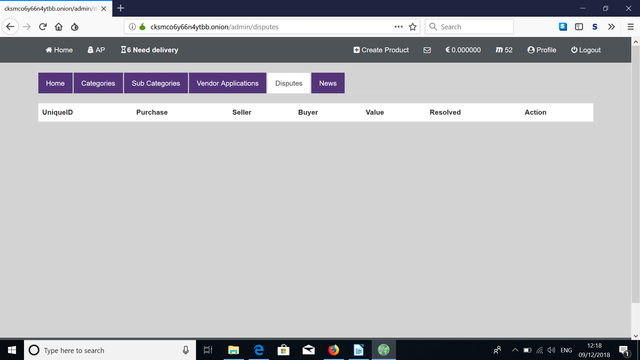Expand more tools overflow chevron

click(611, 27)
